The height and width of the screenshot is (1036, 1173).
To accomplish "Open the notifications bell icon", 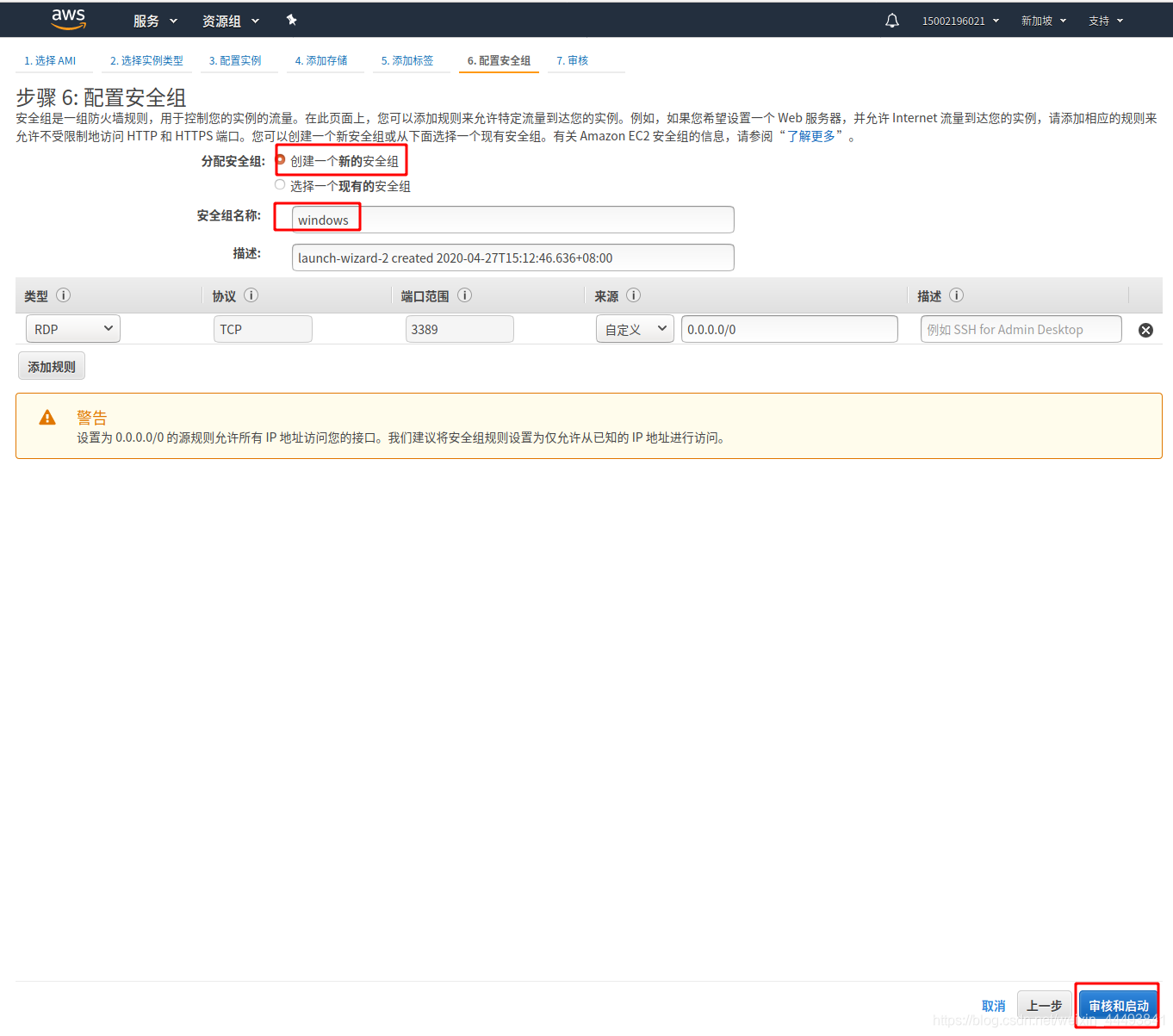I will point(892,21).
